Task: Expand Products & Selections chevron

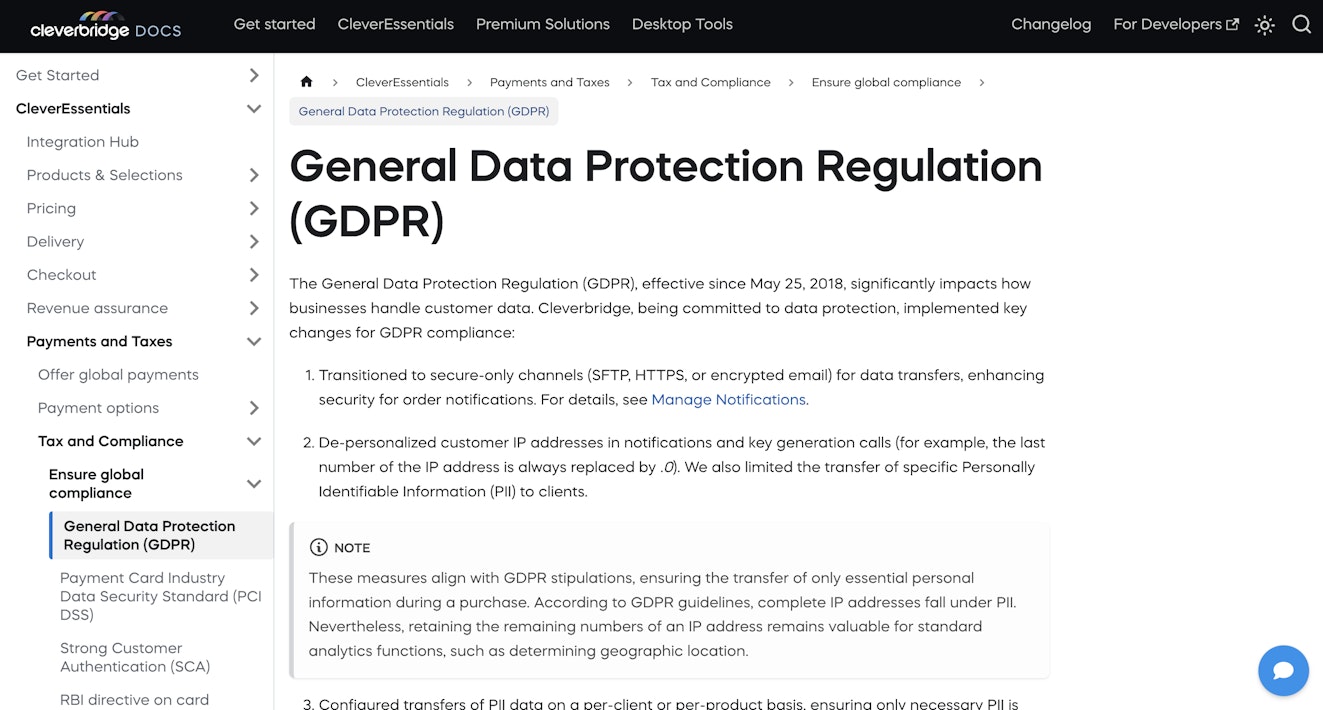Action: [254, 175]
